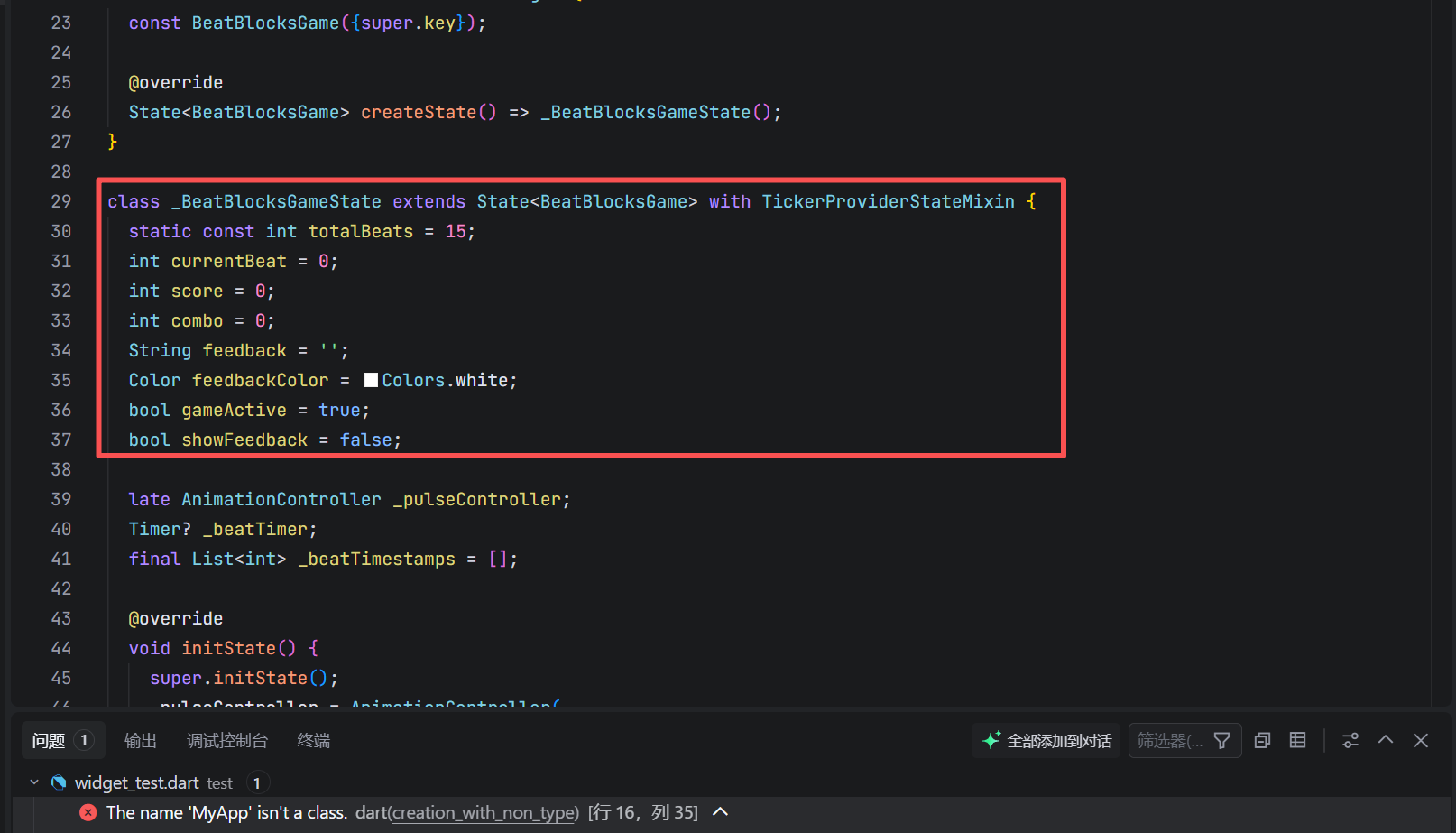The image size is (1456, 833).
Task: Click the _beatTimestamps variable name
Action: click(x=376, y=559)
